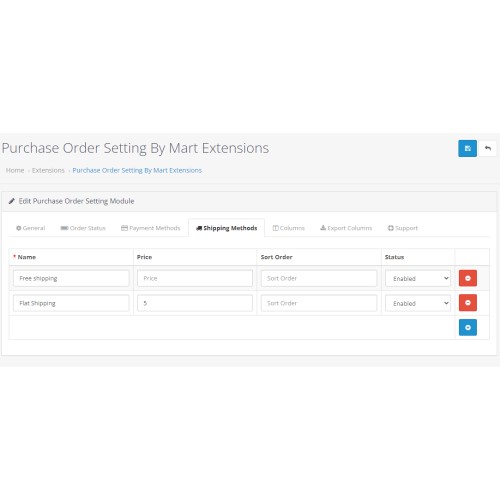Add a new shipping method row
Screen dimensions: 500x500
pyautogui.click(x=468, y=327)
